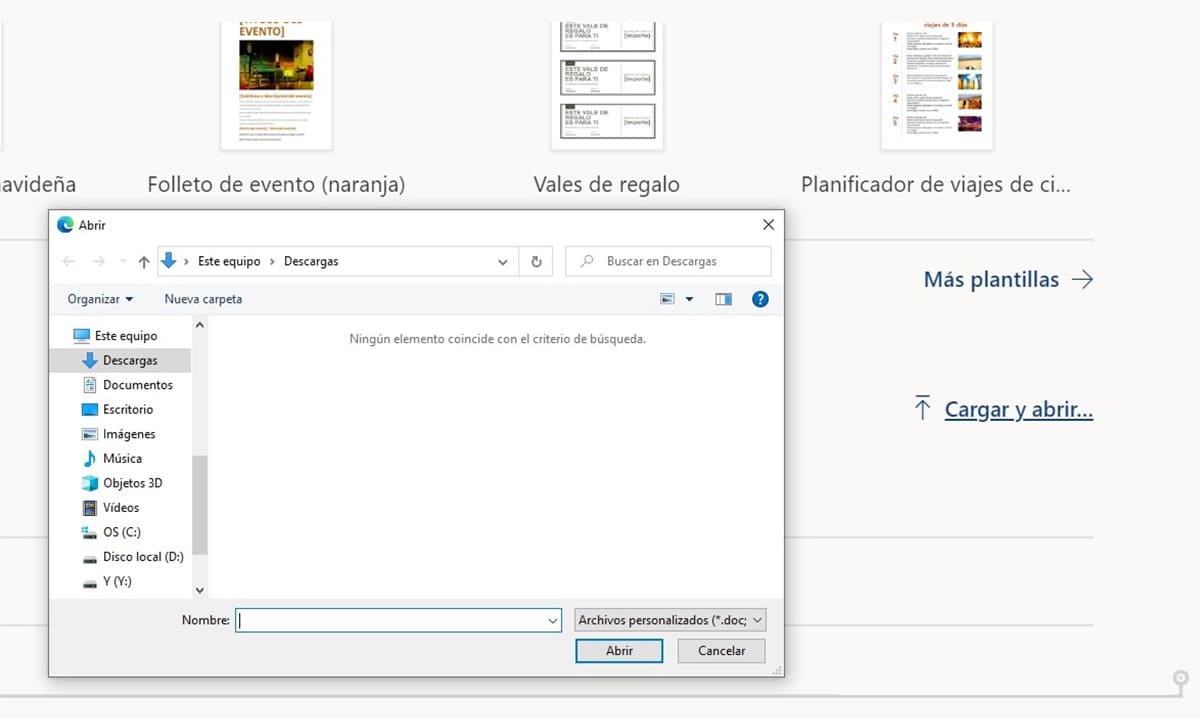Click the upload arrow icon beside Cargar

[922, 408]
